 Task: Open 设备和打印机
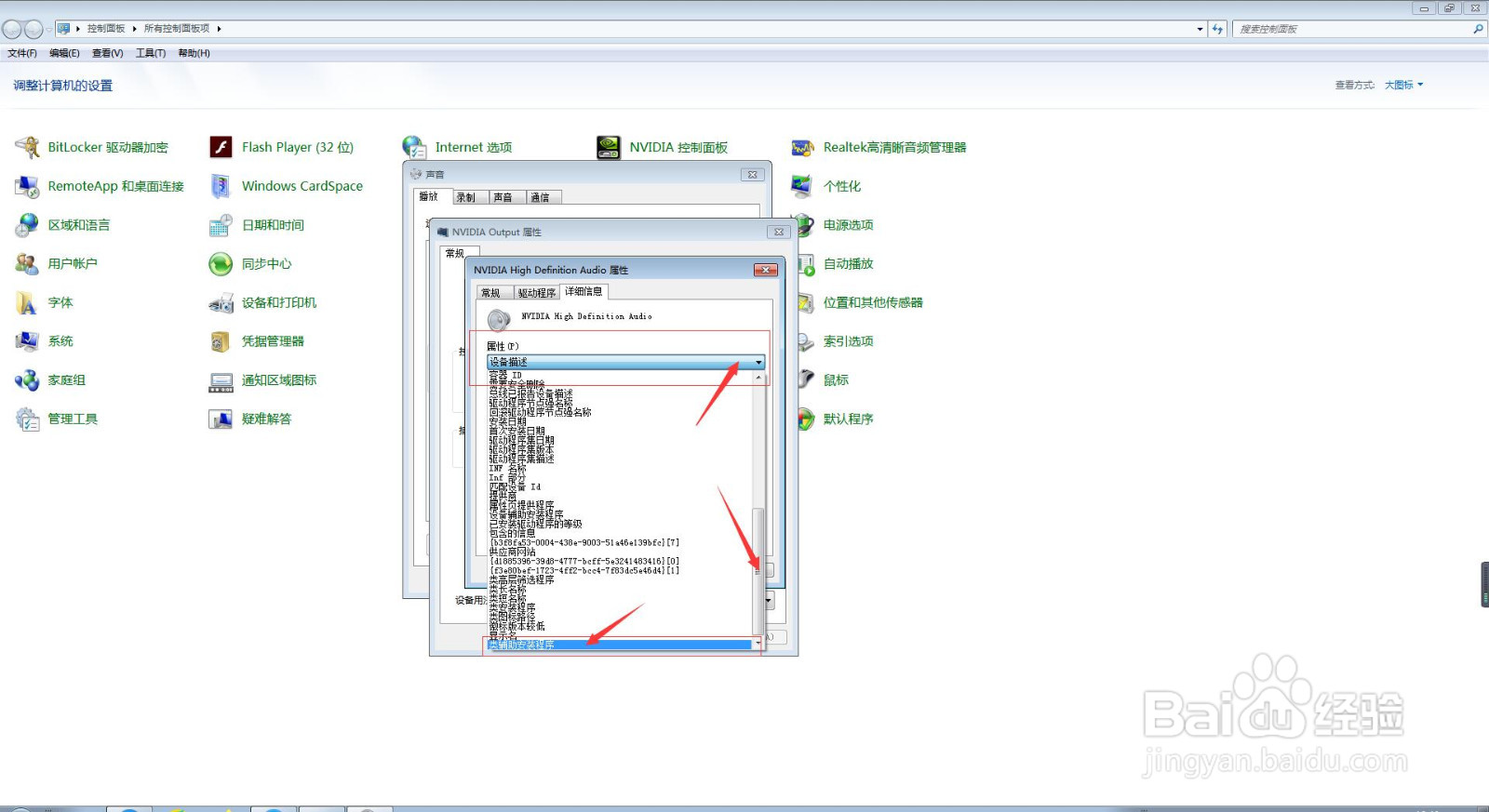coord(262,303)
